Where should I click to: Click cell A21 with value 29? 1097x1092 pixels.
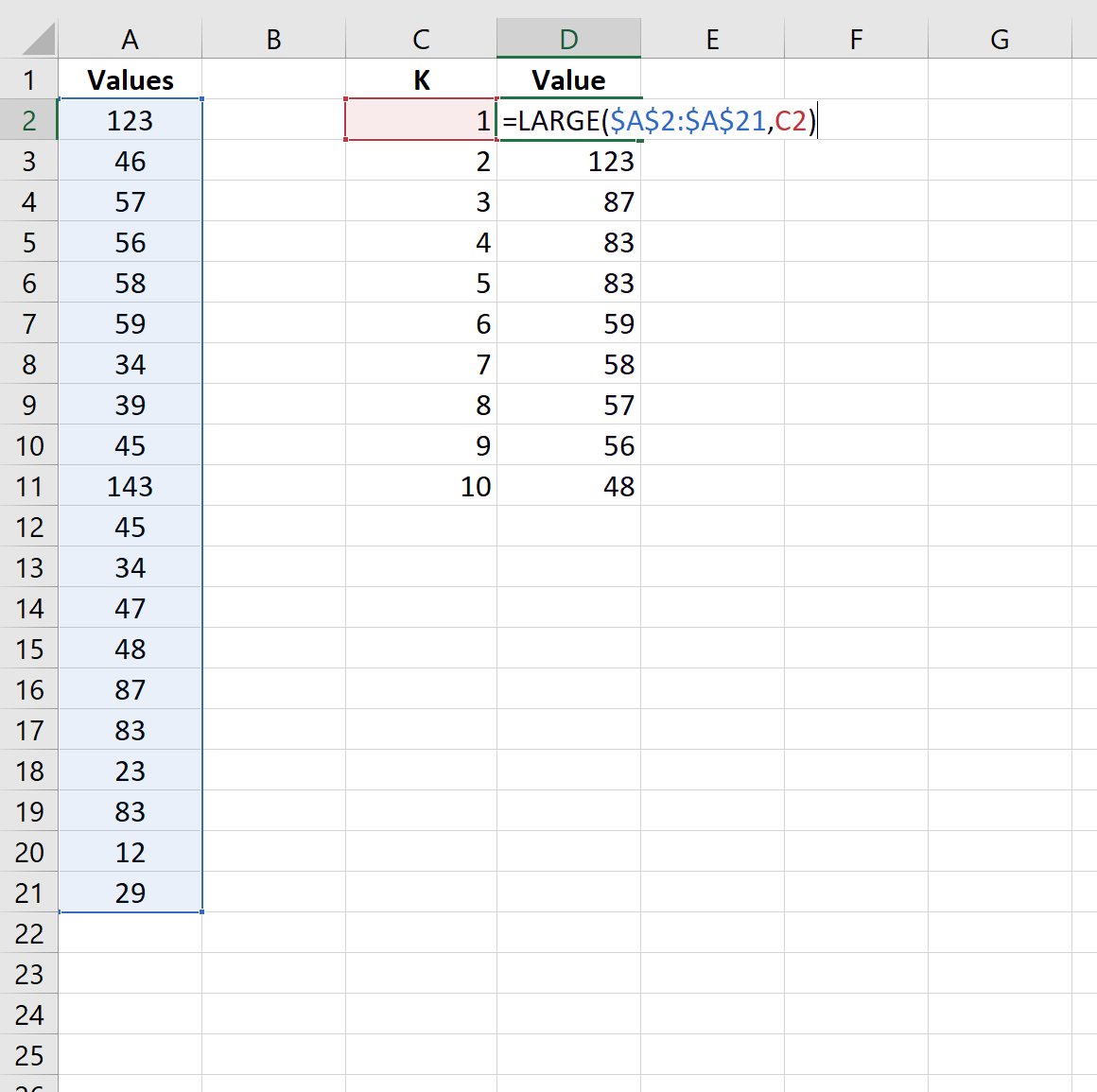tap(131, 892)
